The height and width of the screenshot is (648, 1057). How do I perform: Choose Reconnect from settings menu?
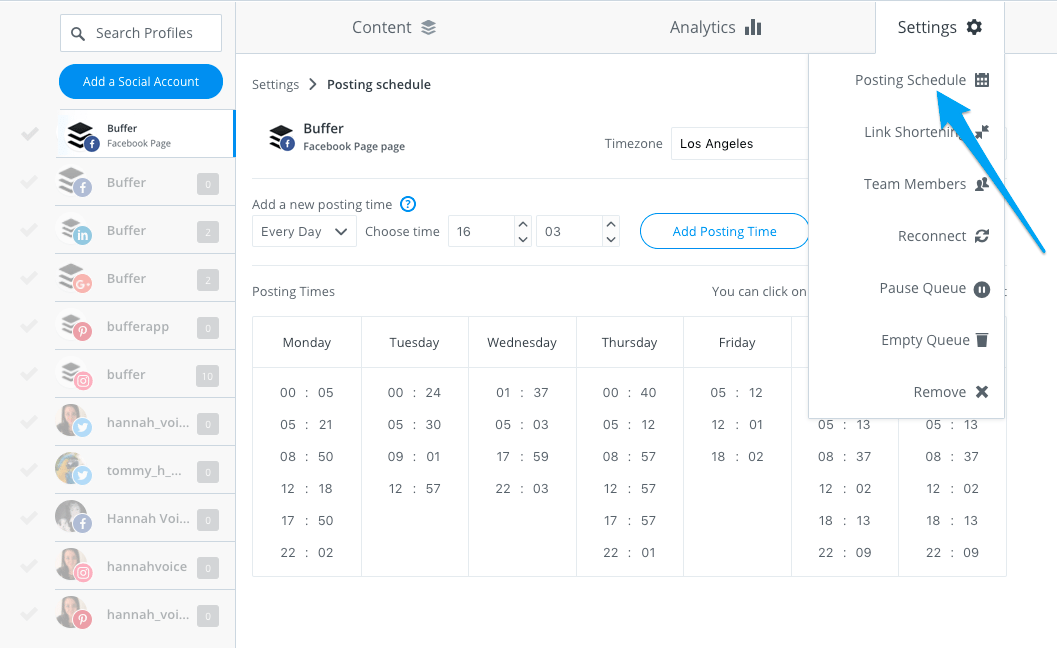[x=942, y=236]
